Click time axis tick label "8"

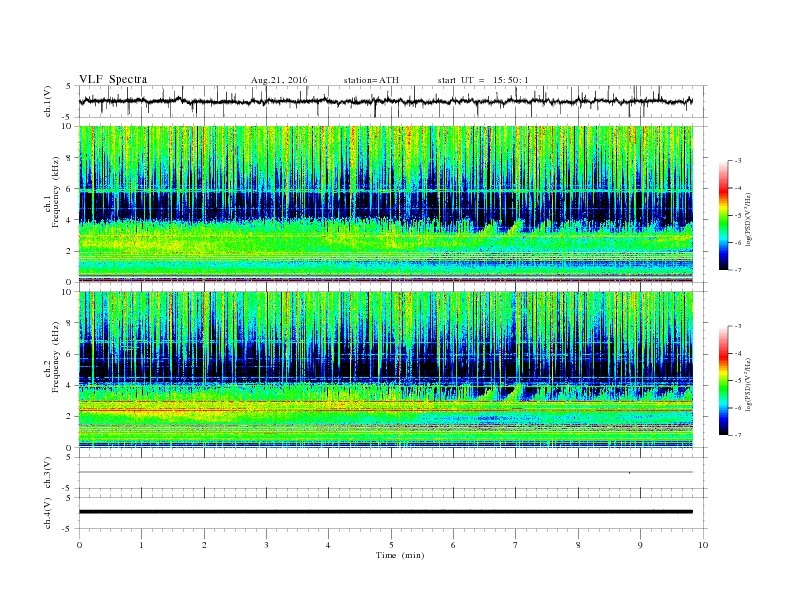pyautogui.click(x=578, y=545)
